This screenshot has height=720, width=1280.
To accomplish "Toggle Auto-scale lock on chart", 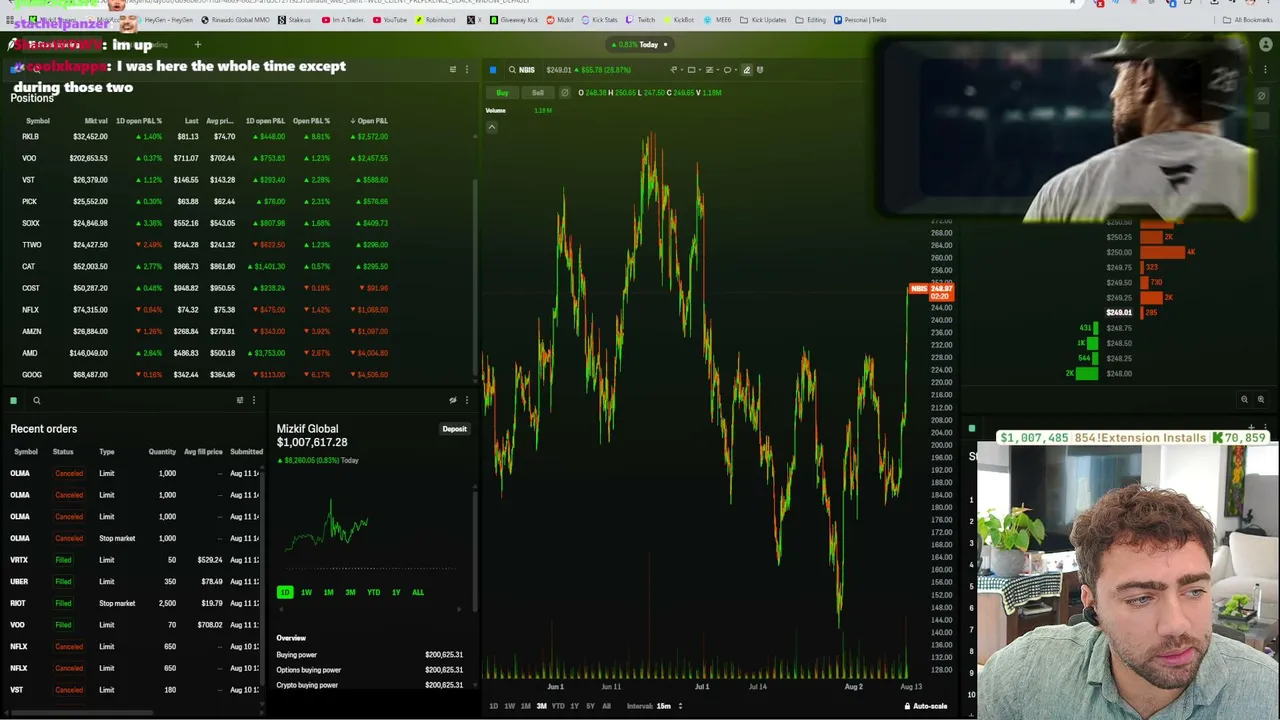I will pyautogui.click(x=925, y=706).
